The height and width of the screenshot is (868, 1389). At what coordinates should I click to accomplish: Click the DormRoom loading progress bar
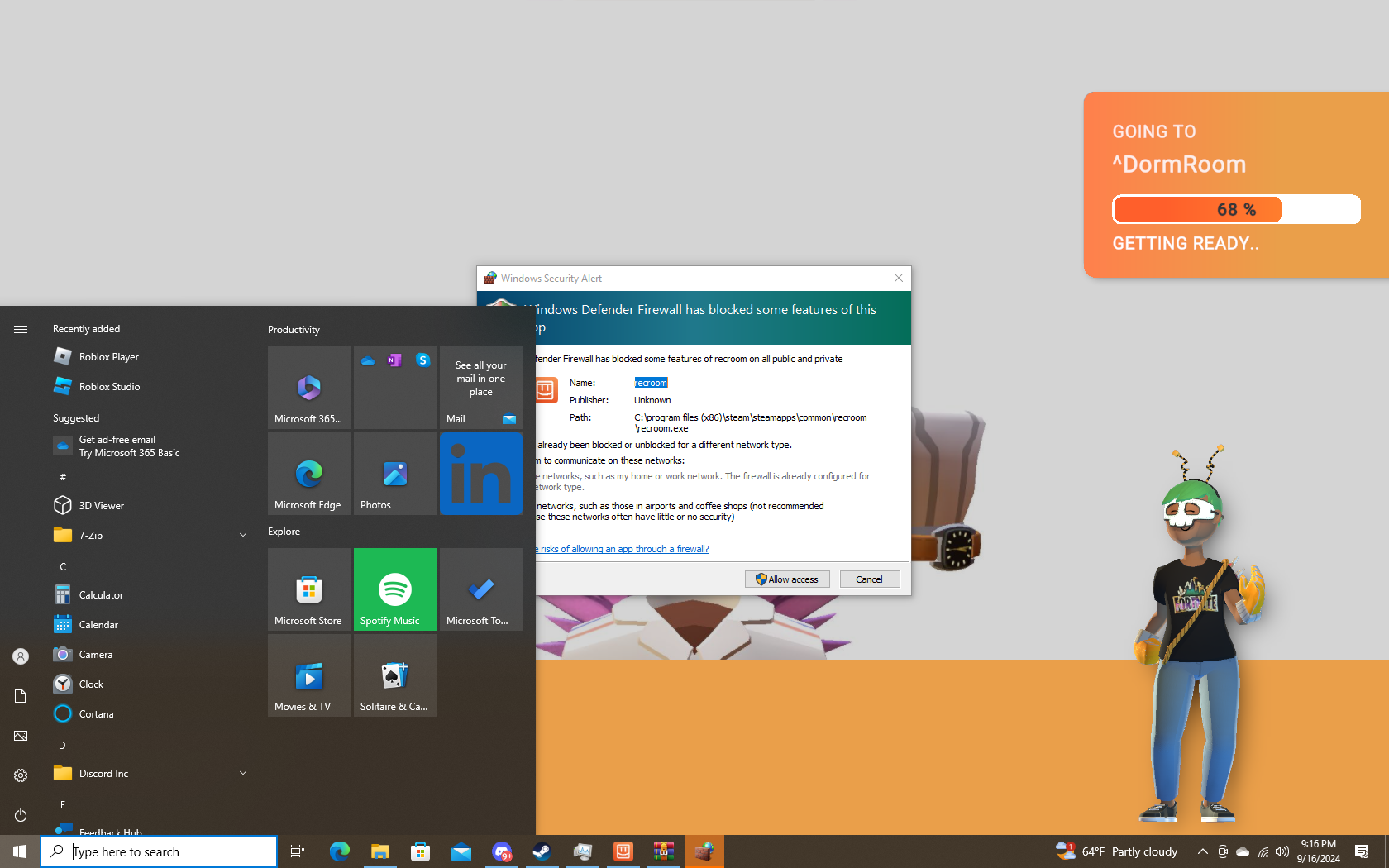[1236, 209]
